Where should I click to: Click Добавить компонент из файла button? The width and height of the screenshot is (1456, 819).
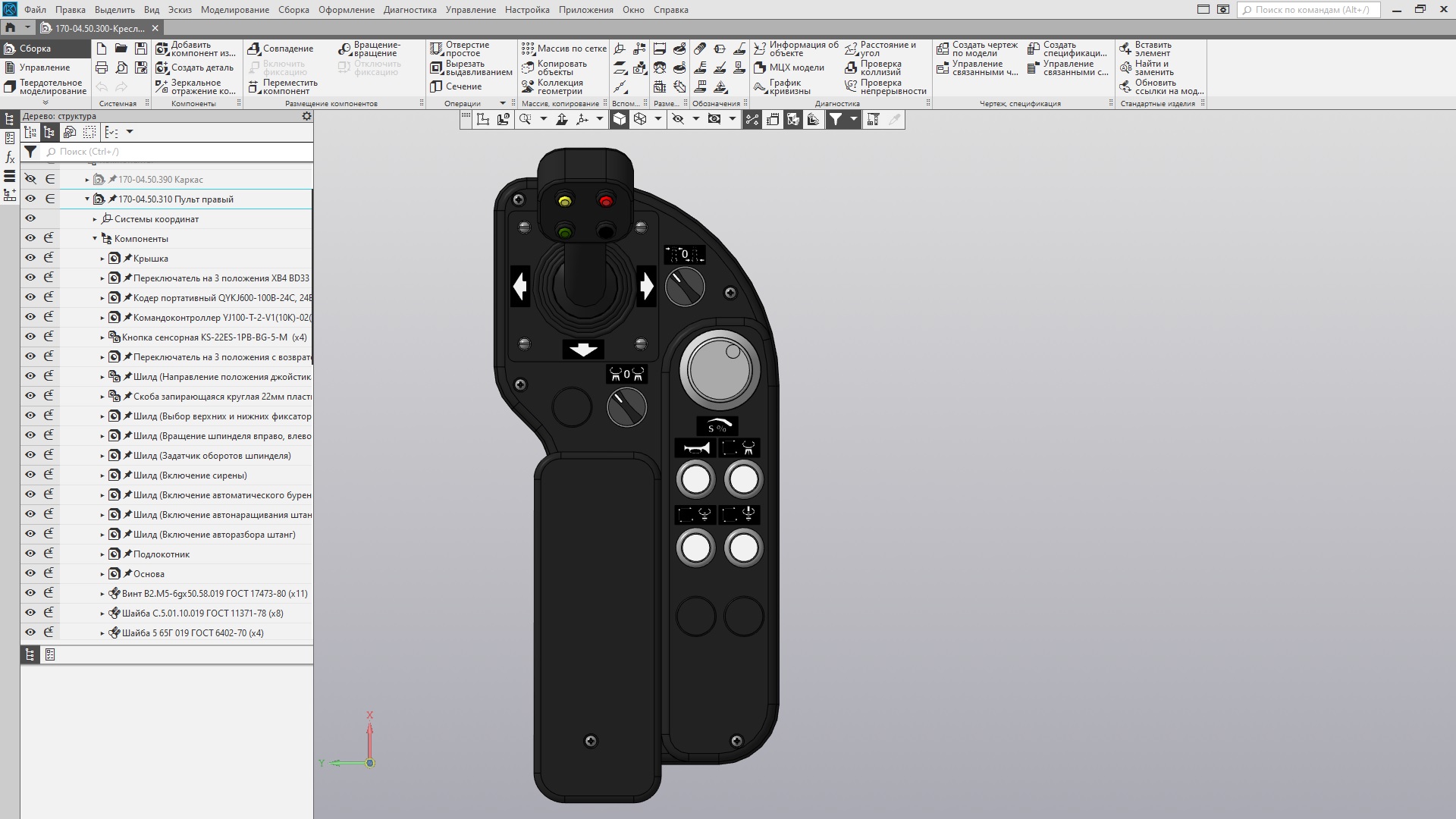point(195,49)
